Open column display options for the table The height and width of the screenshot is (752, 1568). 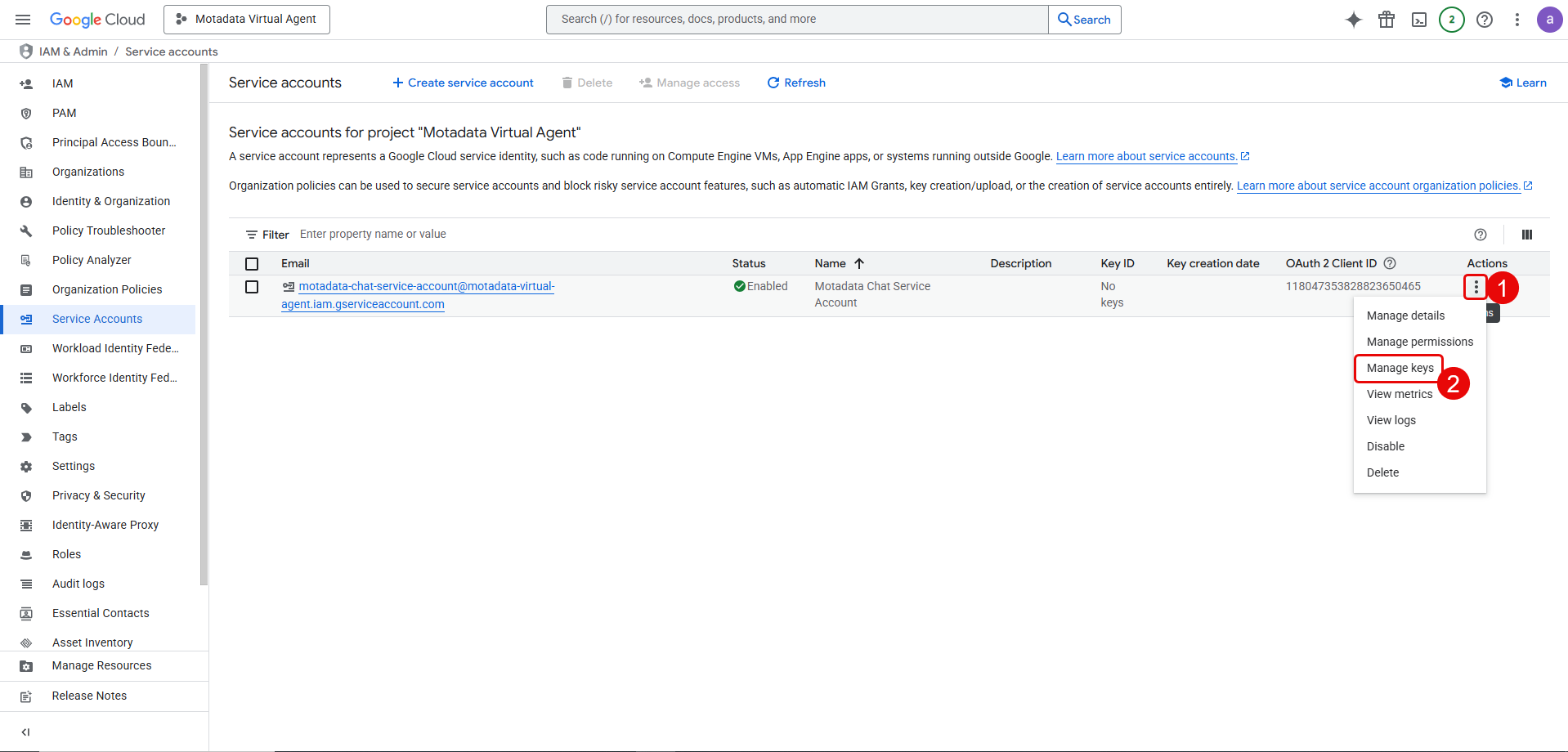(x=1525, y=235)
